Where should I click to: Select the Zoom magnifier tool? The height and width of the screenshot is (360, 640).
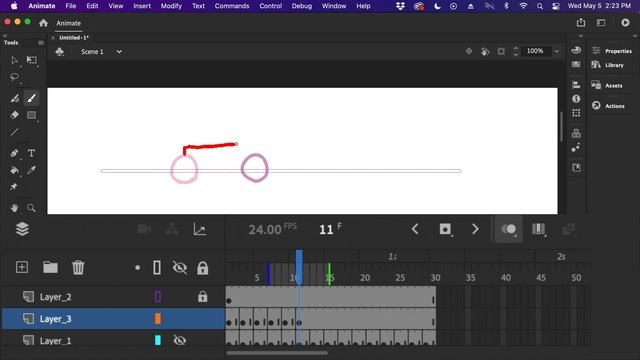(31, 208)
